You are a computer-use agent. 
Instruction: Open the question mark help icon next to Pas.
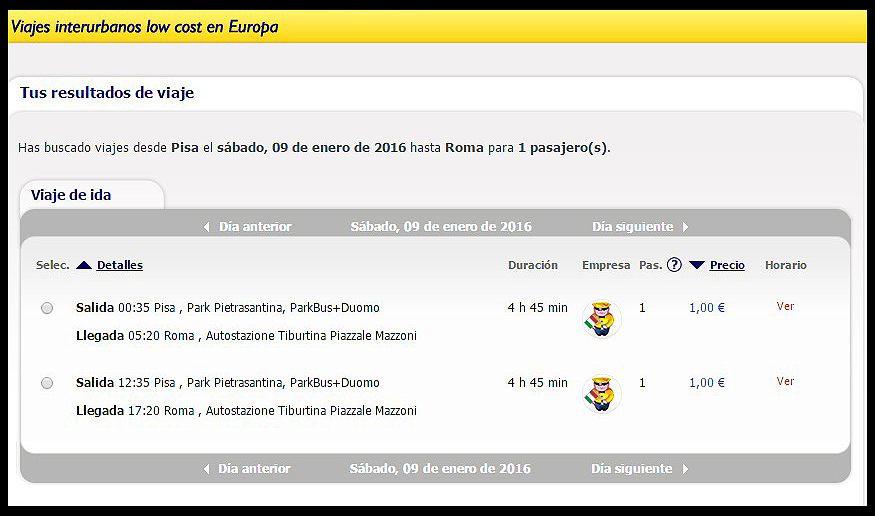click(674, 265)
